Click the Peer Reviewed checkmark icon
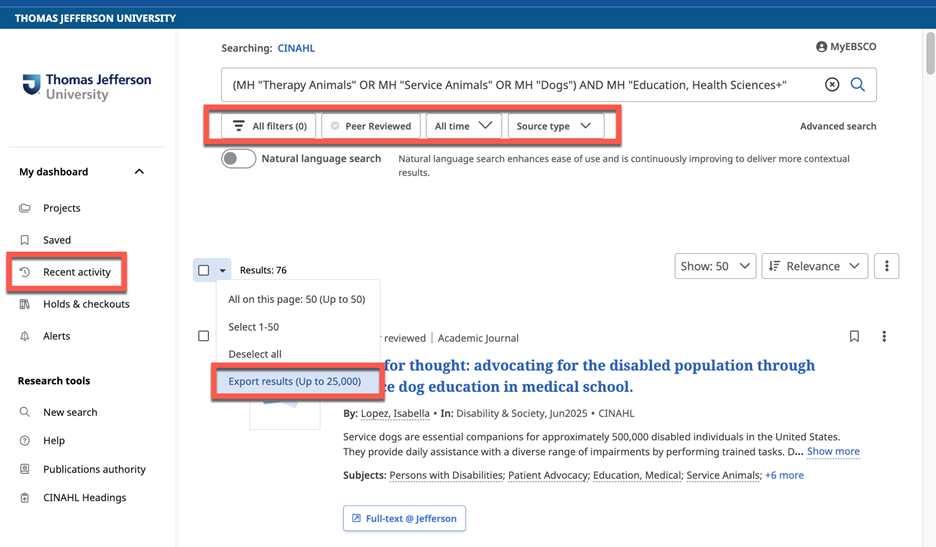This screenshot has width=936, height=547. coord(335,126)
